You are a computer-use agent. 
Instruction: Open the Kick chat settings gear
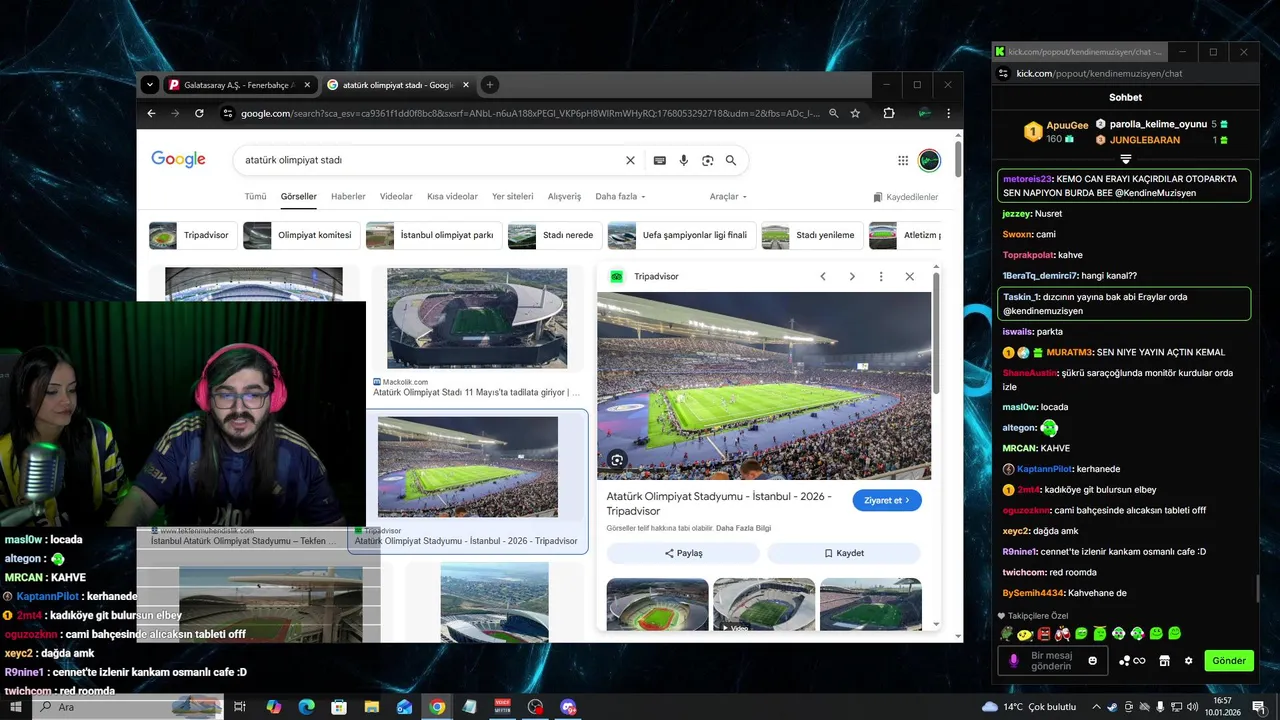[1188, 661]
